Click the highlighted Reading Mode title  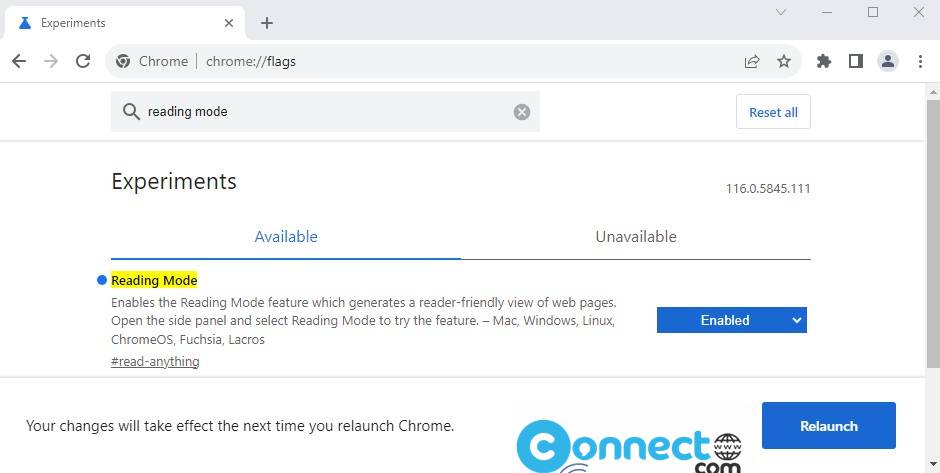[x=154, y=281]
